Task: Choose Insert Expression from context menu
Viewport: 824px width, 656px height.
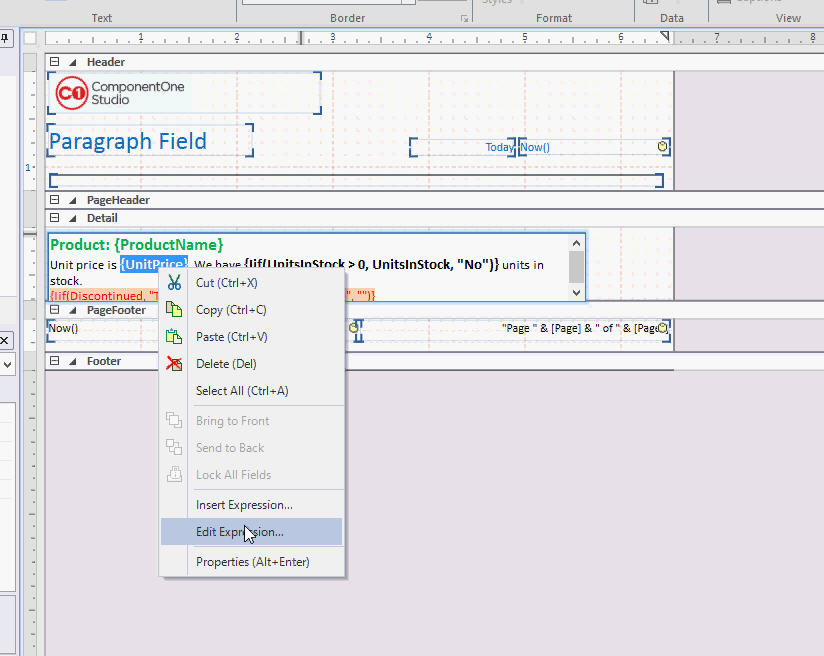Action: click(x=244, y=505)
